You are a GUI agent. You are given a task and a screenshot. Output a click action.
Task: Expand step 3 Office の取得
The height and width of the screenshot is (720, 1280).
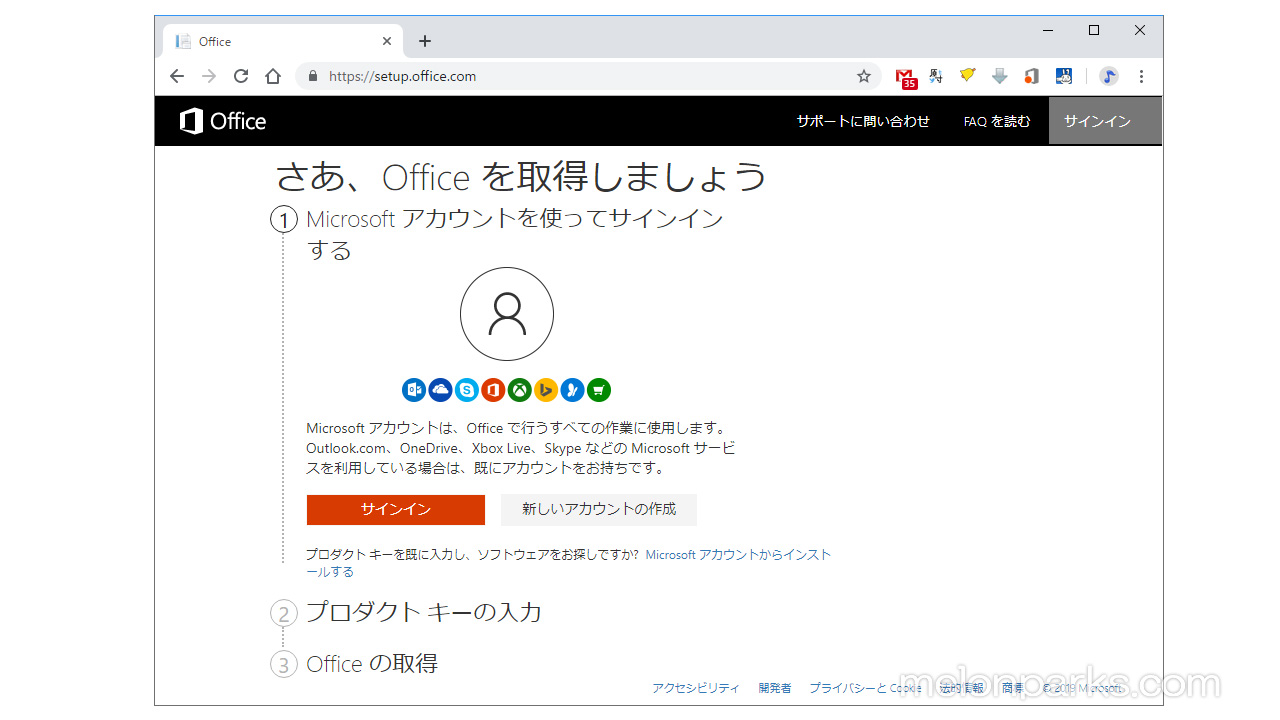tap(354, 664)
